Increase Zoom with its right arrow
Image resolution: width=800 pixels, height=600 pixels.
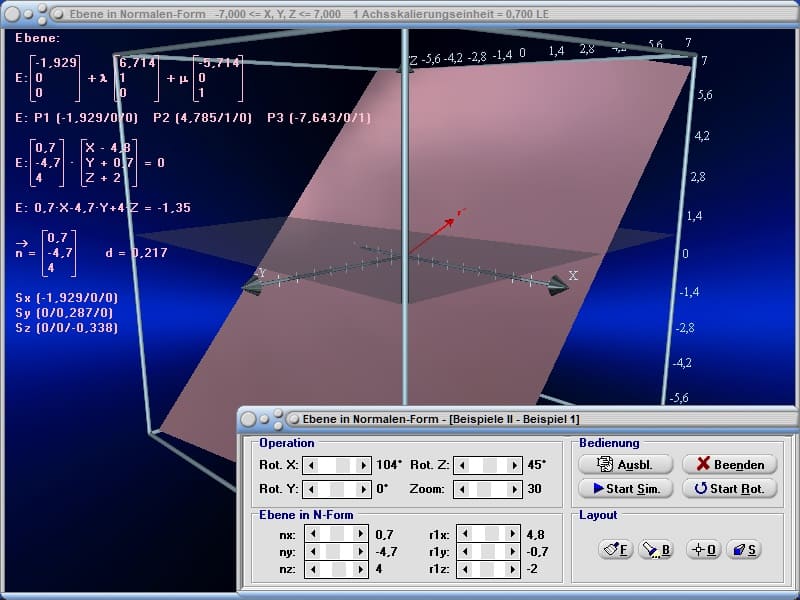pyautogui.click(x=514, y=489)
